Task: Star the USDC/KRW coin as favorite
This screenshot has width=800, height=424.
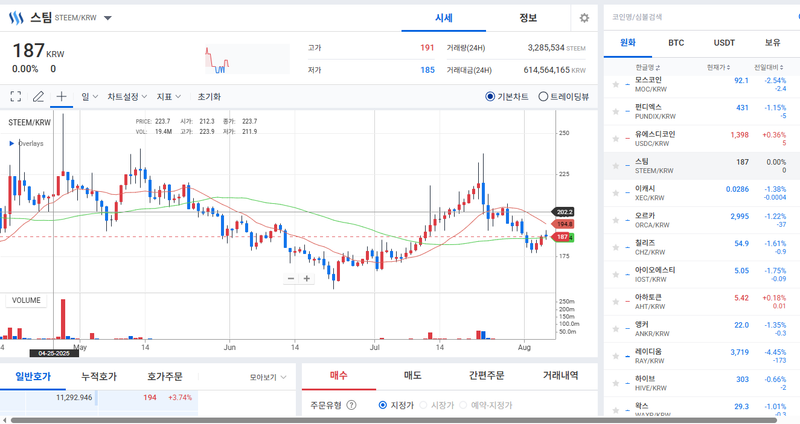Action: pos(616,138)
